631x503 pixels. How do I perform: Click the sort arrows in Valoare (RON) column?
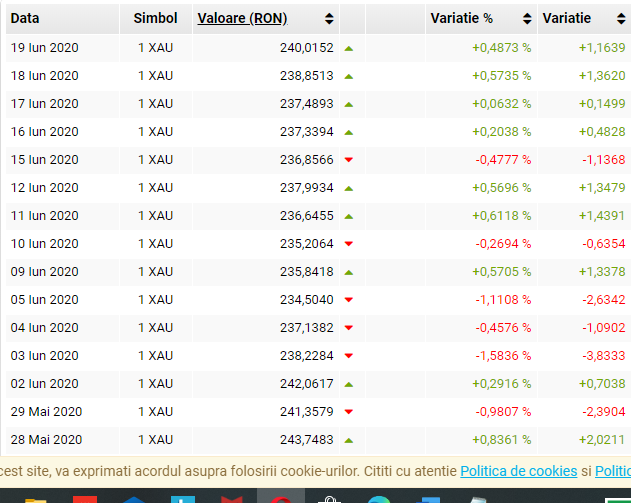329,19
